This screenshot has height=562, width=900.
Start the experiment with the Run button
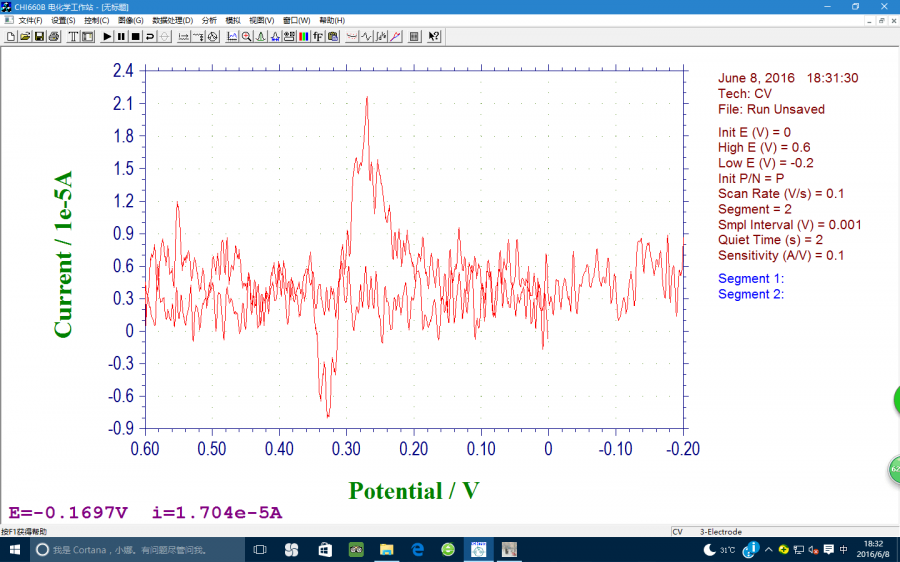click(107, 37)
